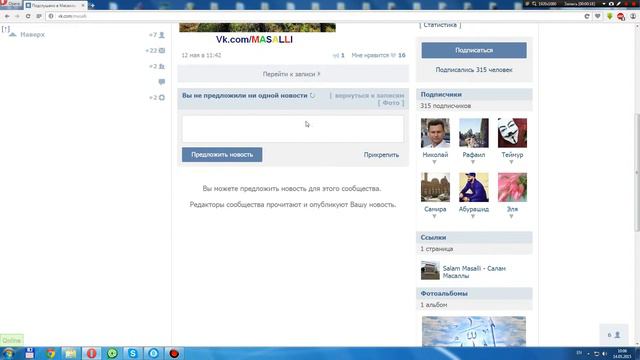Click the Перейти к записи link
Image resolution: width=640 pixels, height=360 pixels.
pyautogui.click(x=291, y=74)
